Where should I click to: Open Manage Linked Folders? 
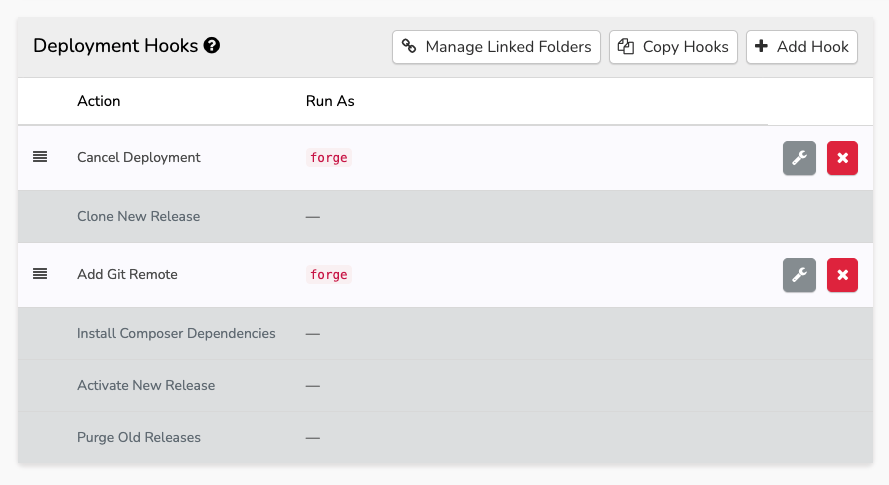coord(497,47)
